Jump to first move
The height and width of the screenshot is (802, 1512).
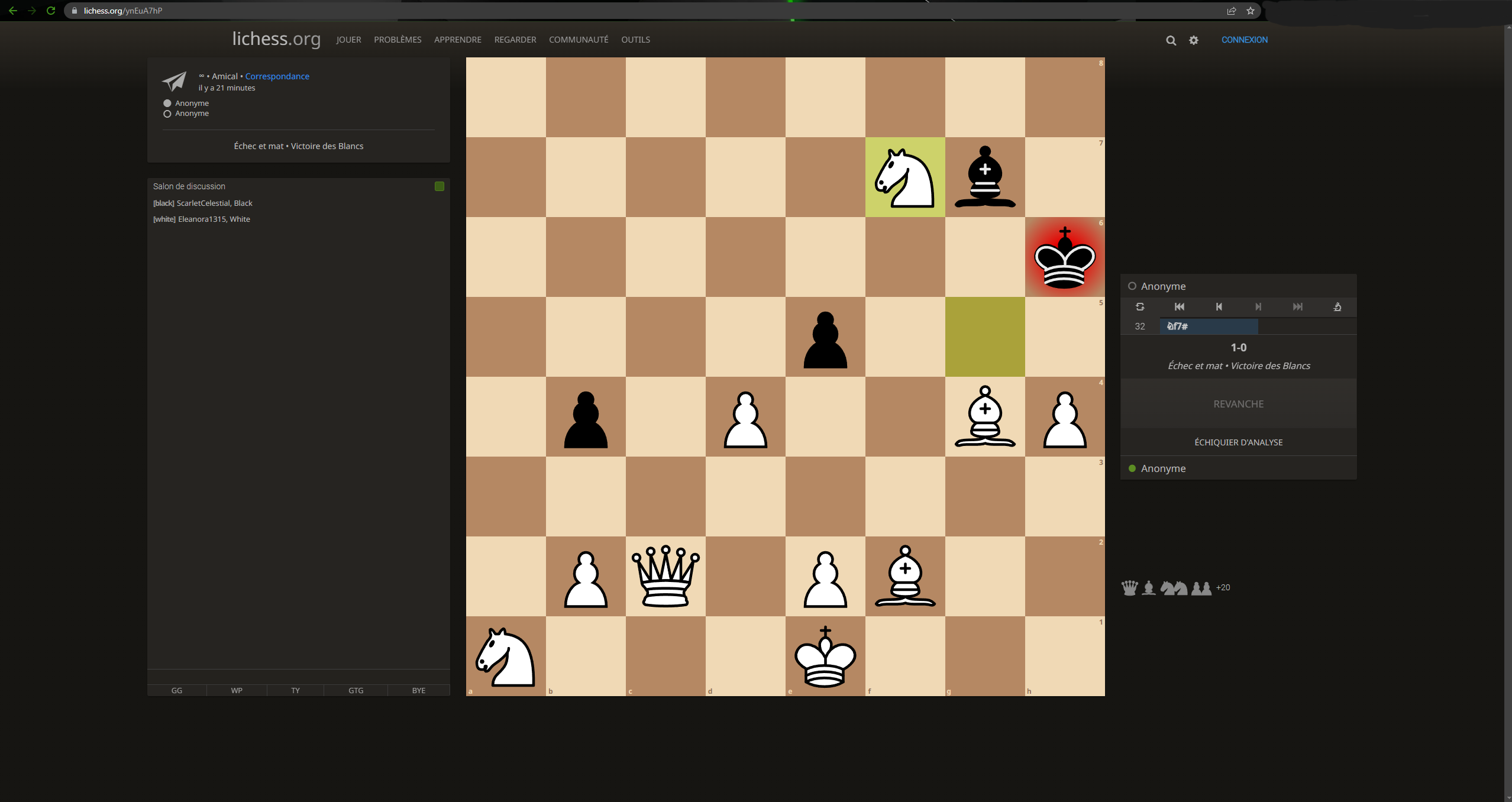coord(1179,306)
